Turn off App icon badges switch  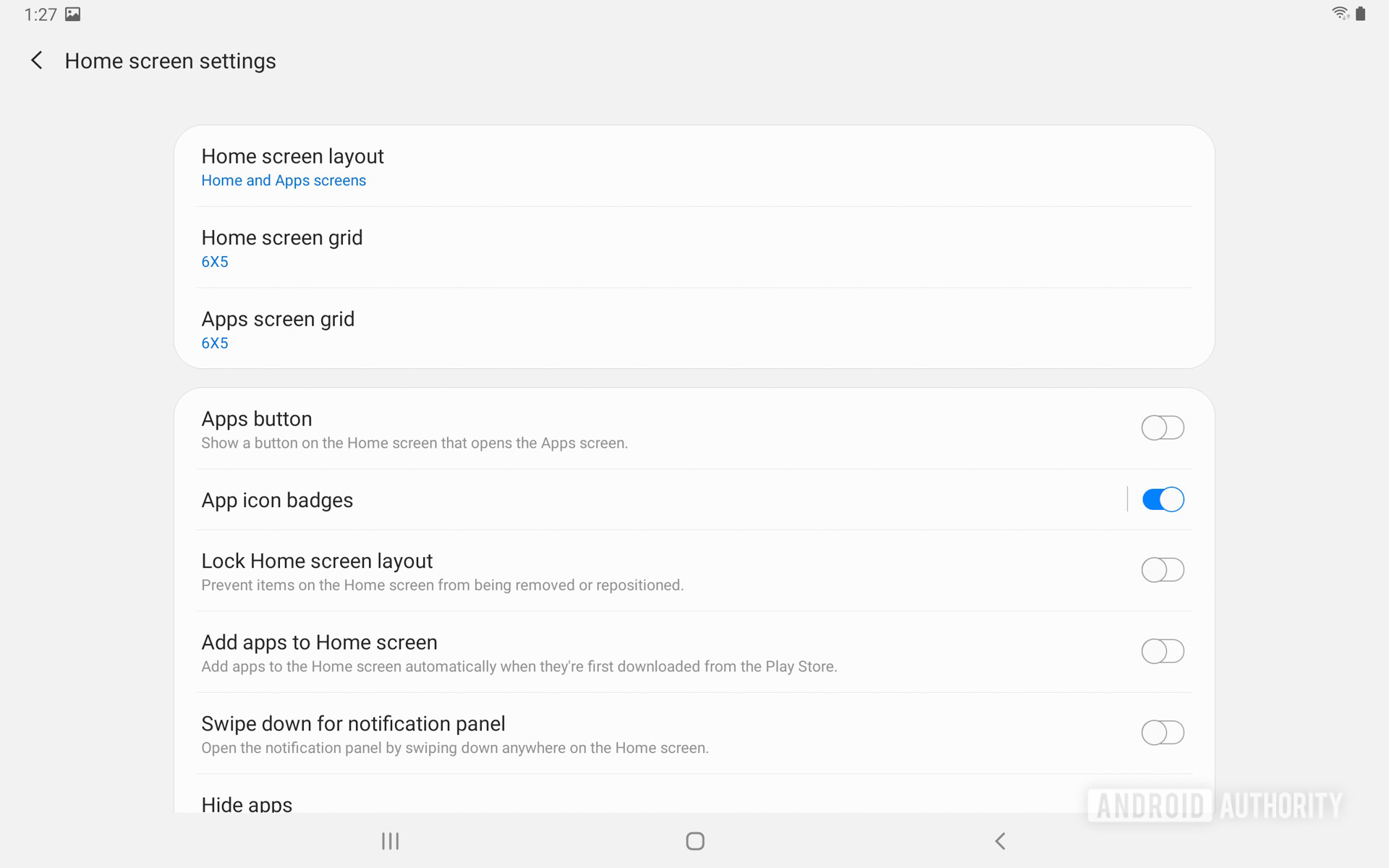point(1162,499)
